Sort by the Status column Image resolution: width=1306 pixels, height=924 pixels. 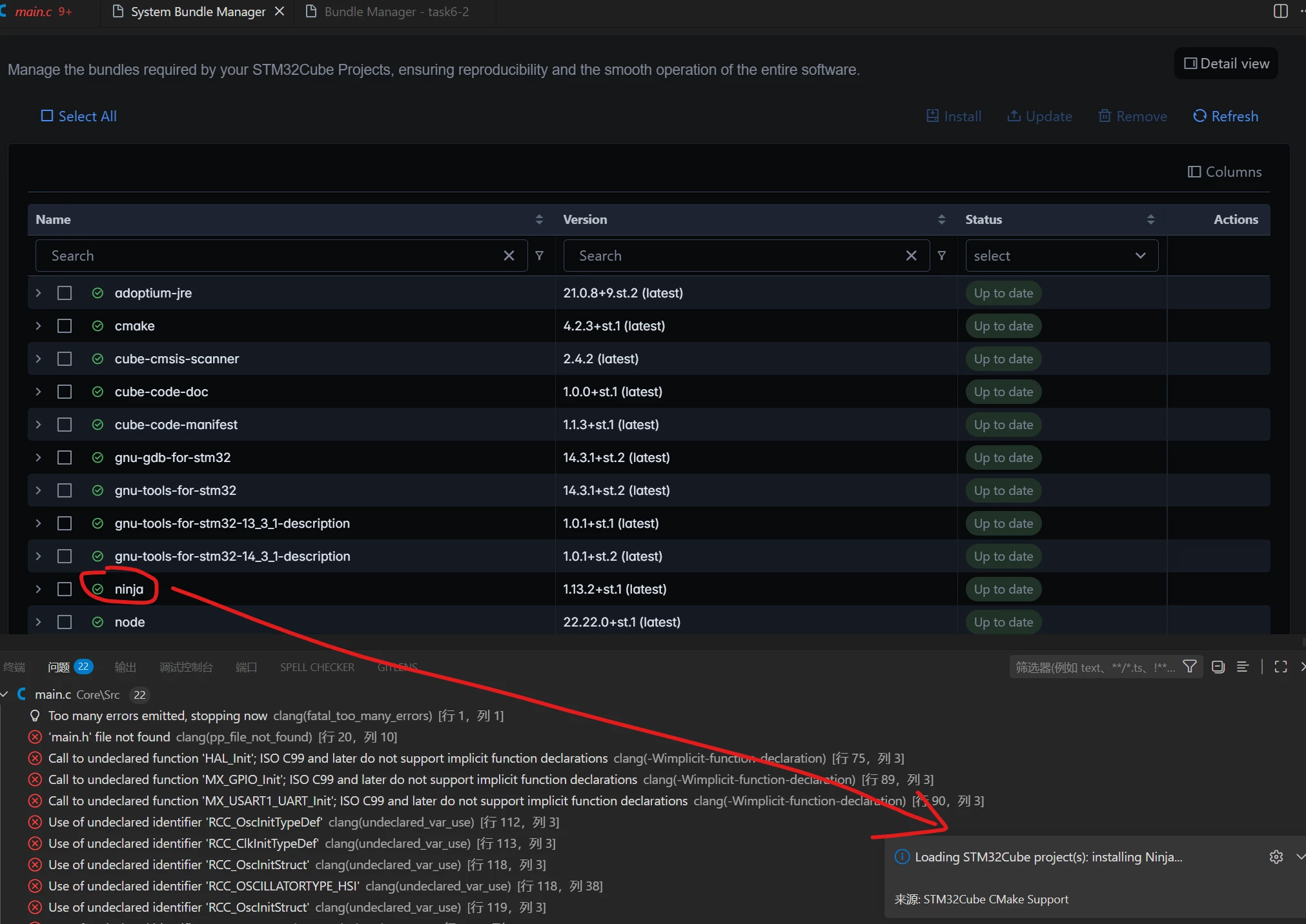point(1150,219)
